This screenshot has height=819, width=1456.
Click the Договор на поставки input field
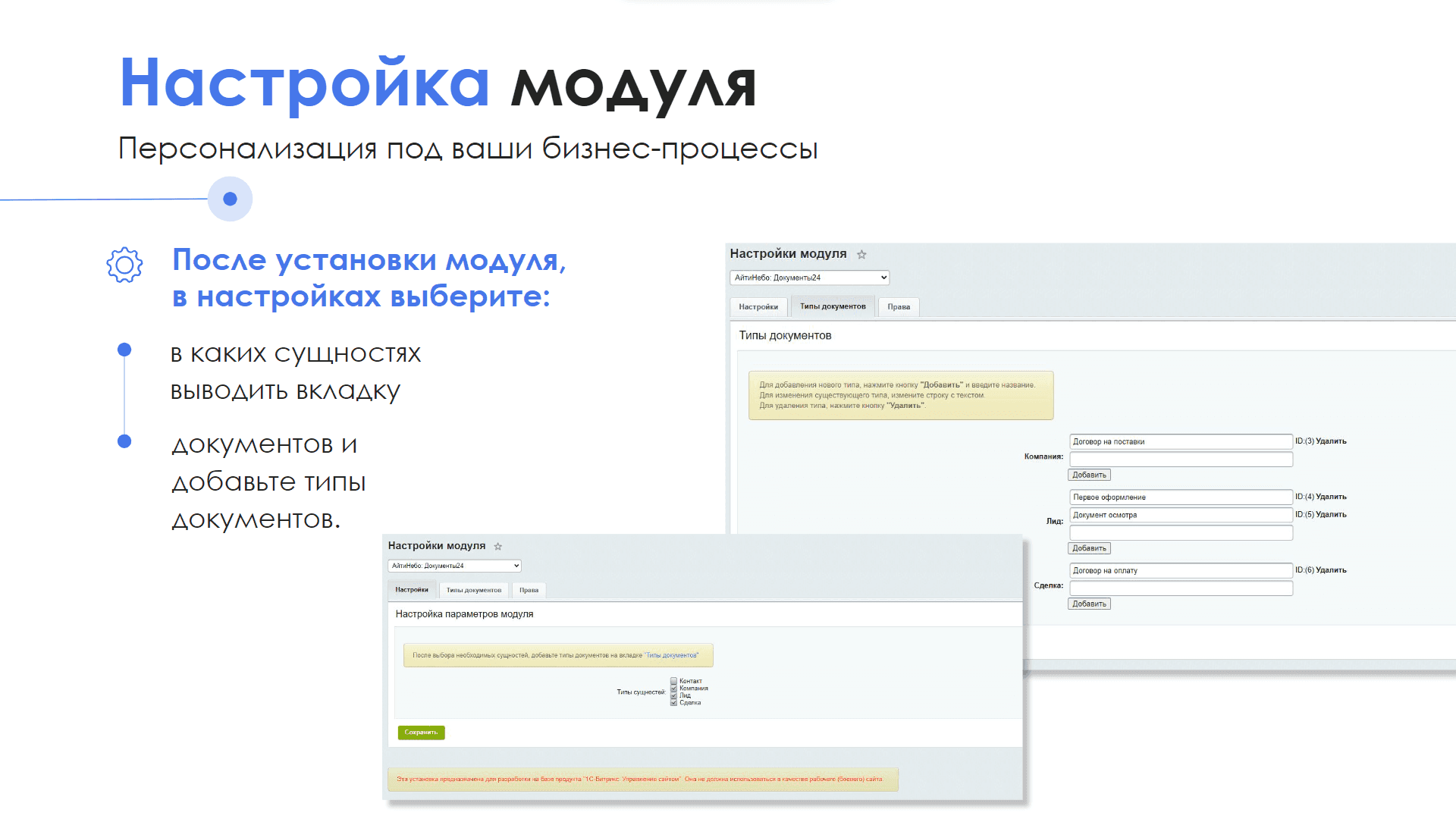point(1181,441)
